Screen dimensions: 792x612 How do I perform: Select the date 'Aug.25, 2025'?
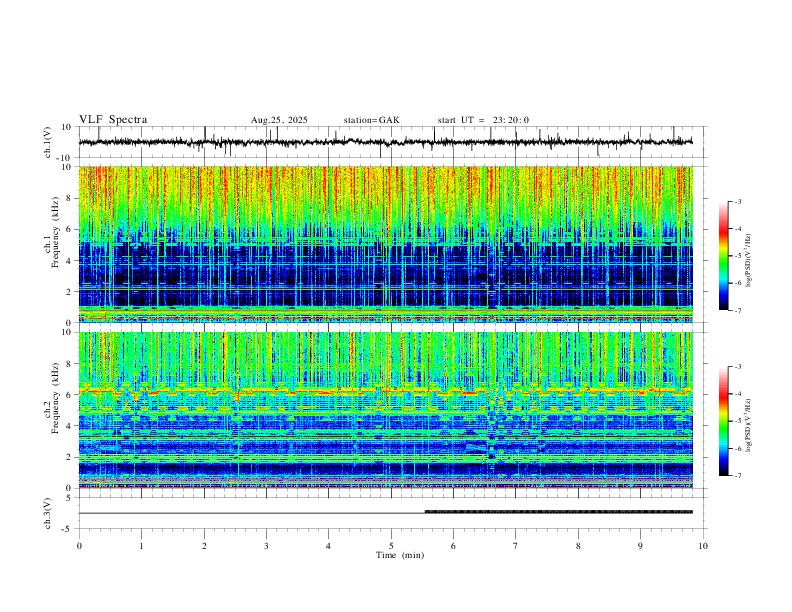pyautogui.click(x=279, y=120)
